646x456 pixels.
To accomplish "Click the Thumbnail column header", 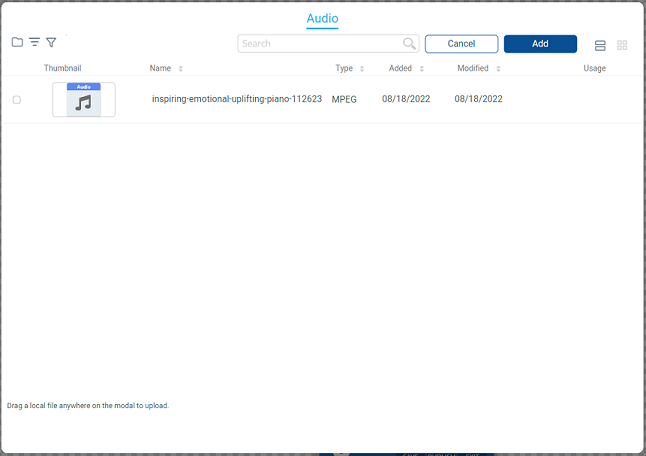I will click(63, 68).
